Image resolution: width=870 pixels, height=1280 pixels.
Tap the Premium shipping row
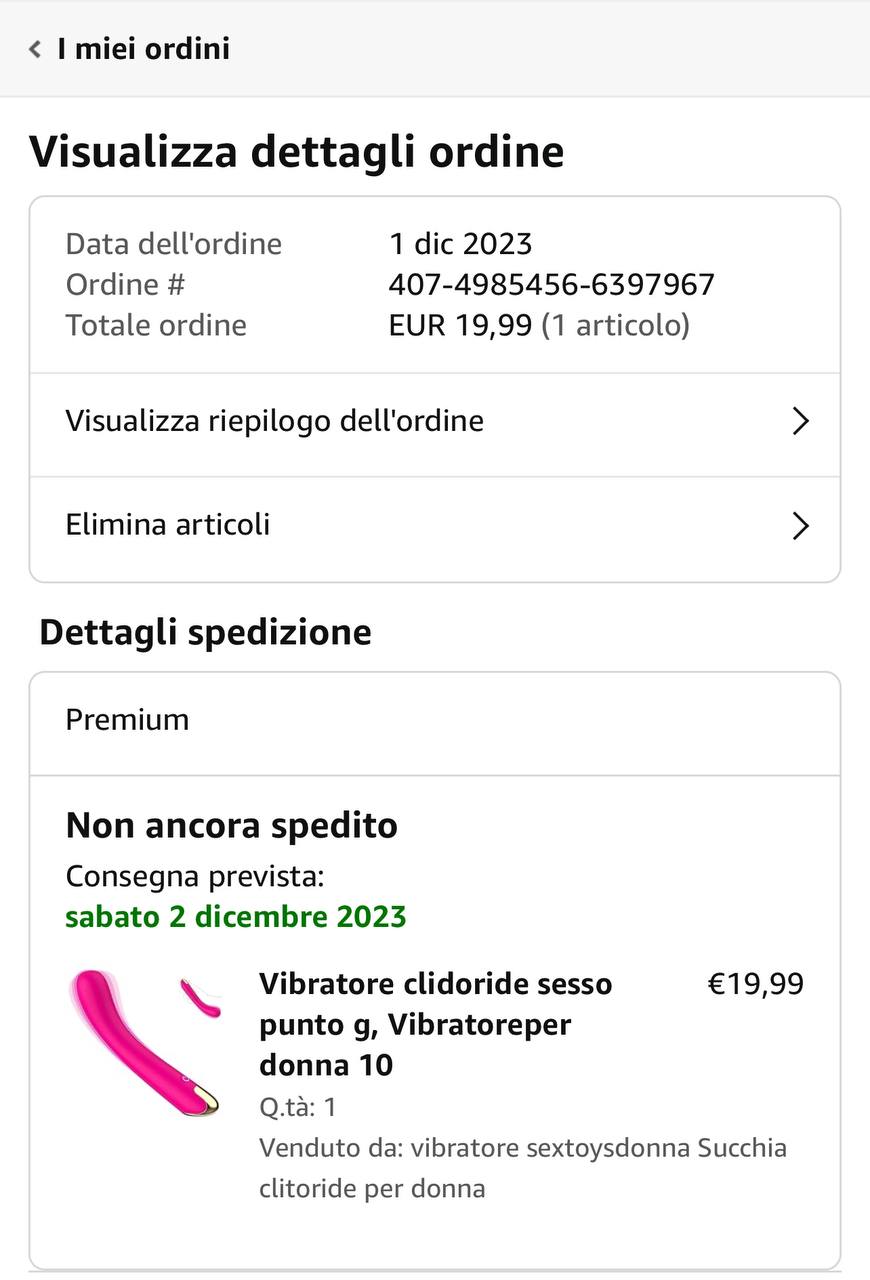(127, 720)
